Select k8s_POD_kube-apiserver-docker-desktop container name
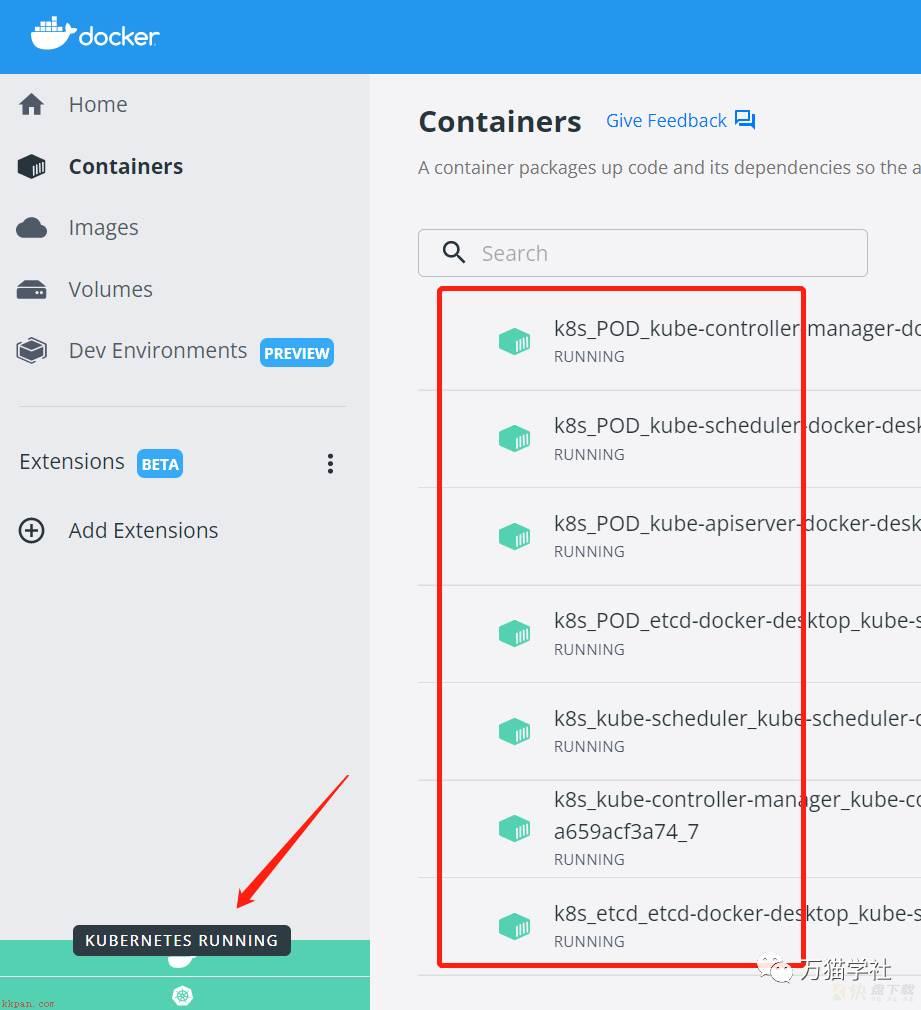921x1010 pixels. 737,524
